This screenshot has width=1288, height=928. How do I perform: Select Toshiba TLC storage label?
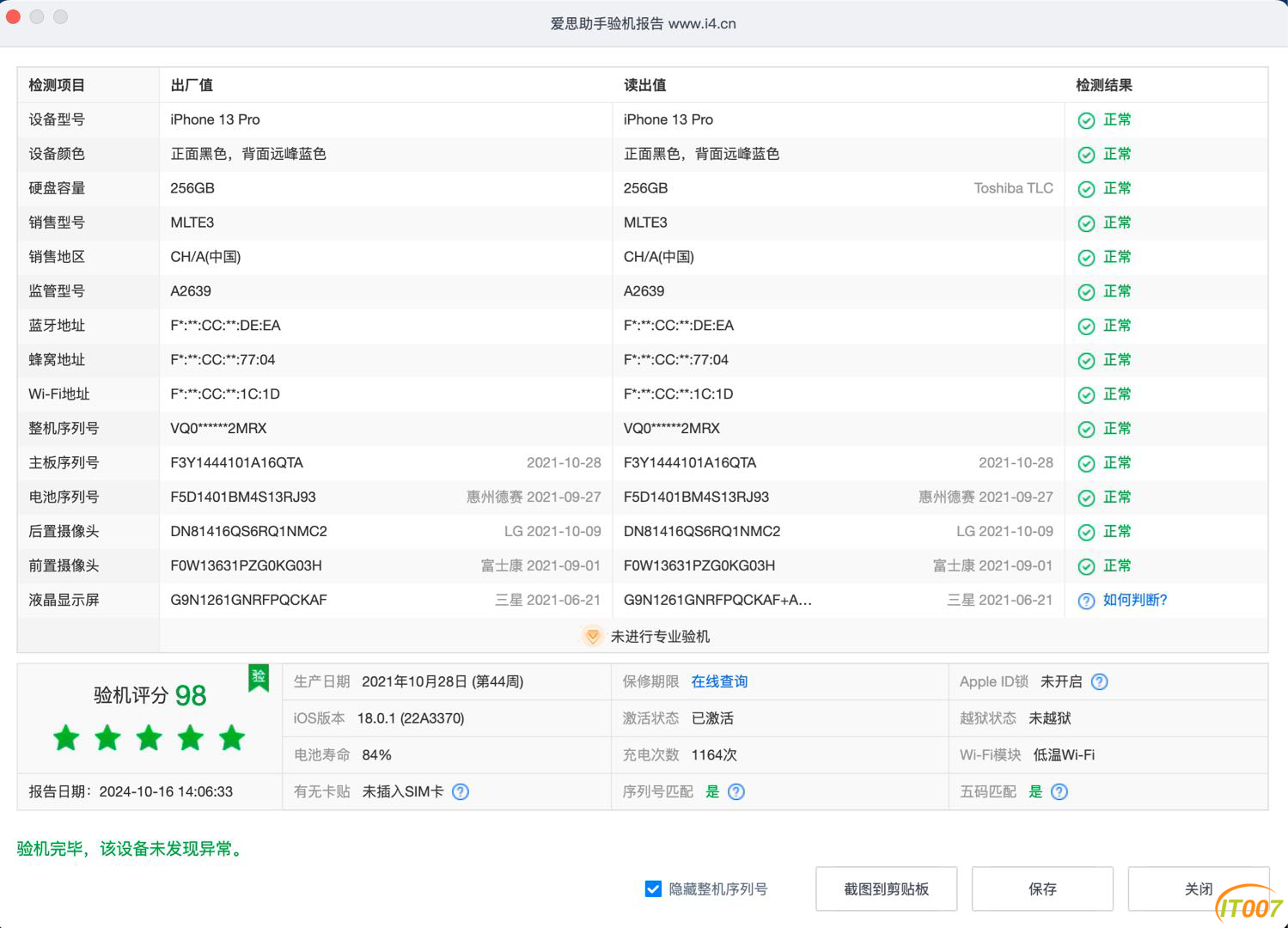(x=1013, y=188)
